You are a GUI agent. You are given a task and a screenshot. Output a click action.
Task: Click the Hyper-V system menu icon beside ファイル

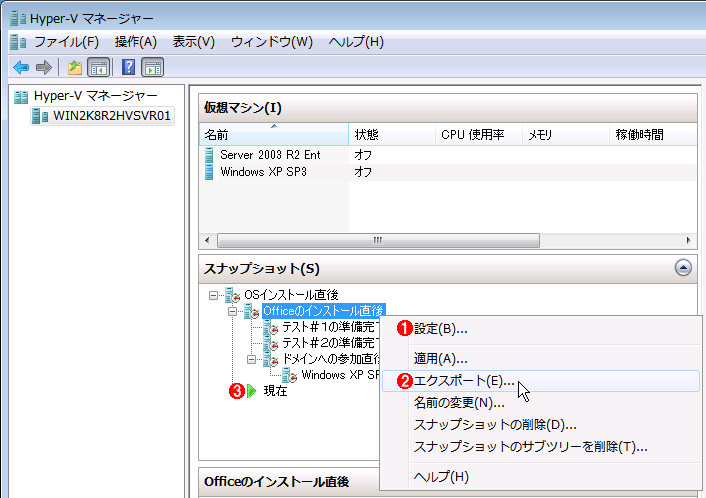tap(18, 42)
